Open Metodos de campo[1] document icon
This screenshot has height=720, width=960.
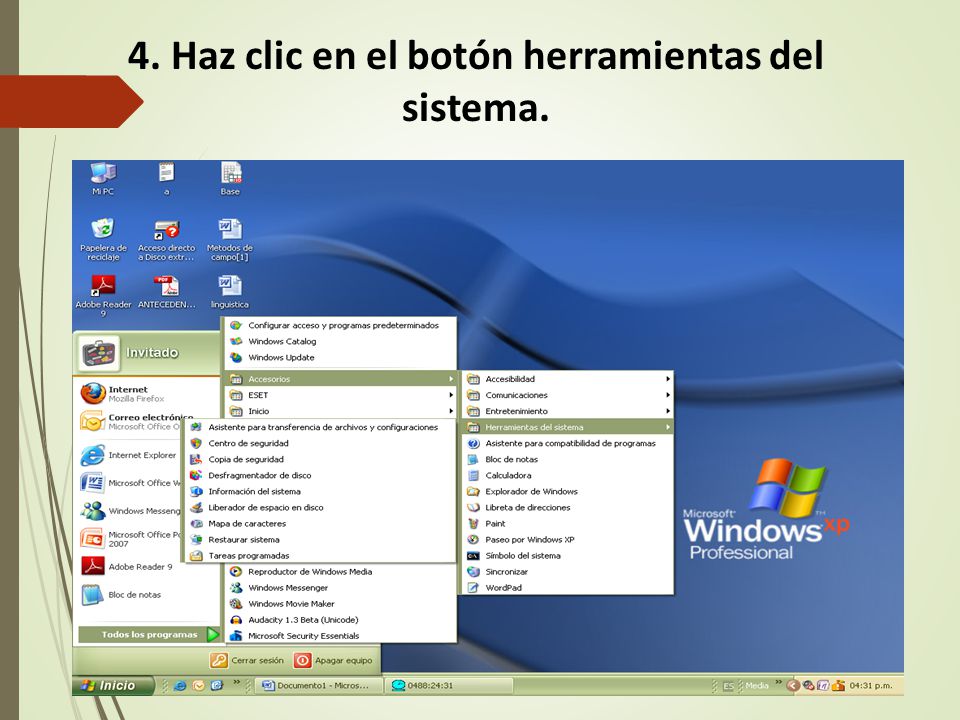(x=230, y=239)
